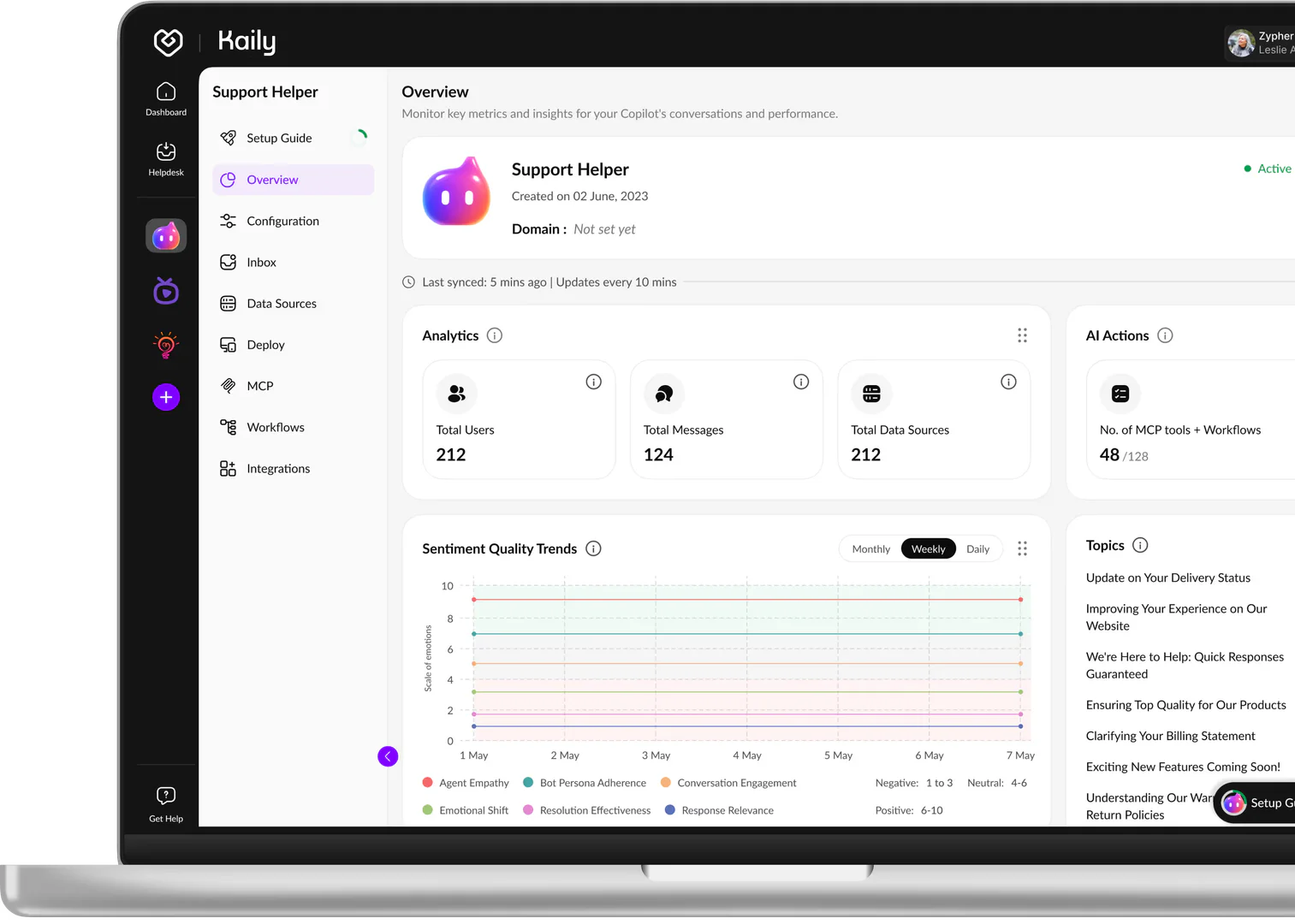Viewport: 1295px width, 924px height.
Task: Select Monthly in the trends view switcher
Action: point(870,548)
